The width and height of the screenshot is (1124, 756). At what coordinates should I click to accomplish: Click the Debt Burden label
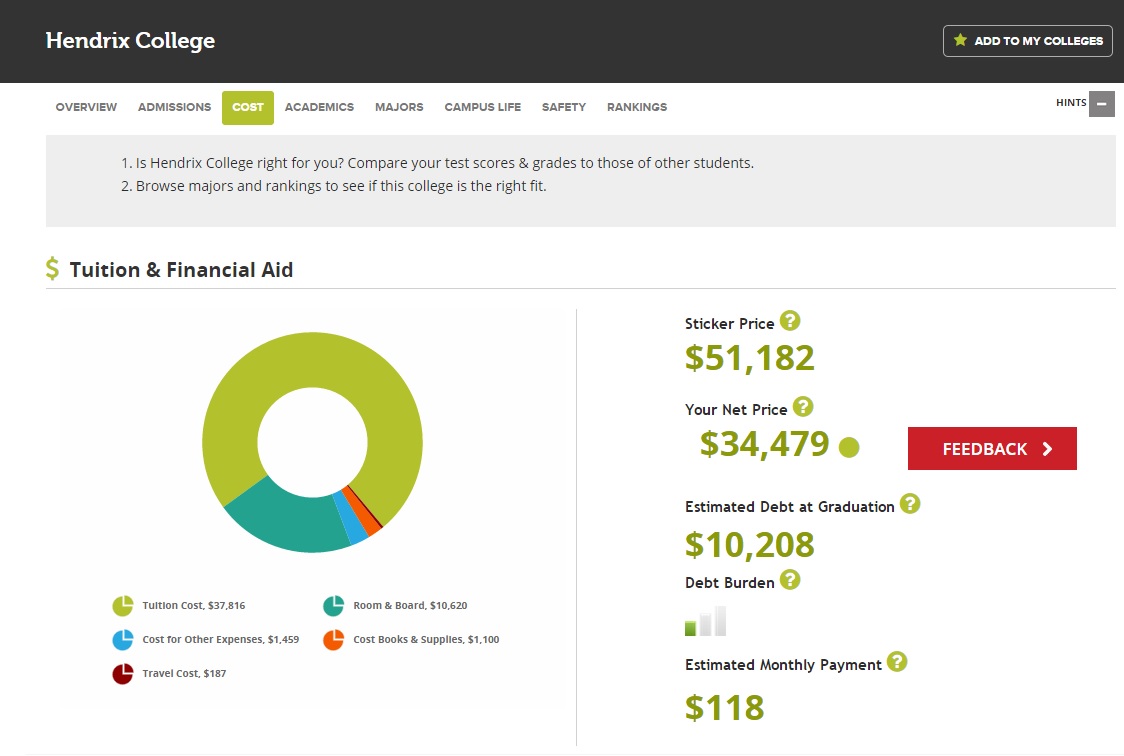[x=729, y=583]
